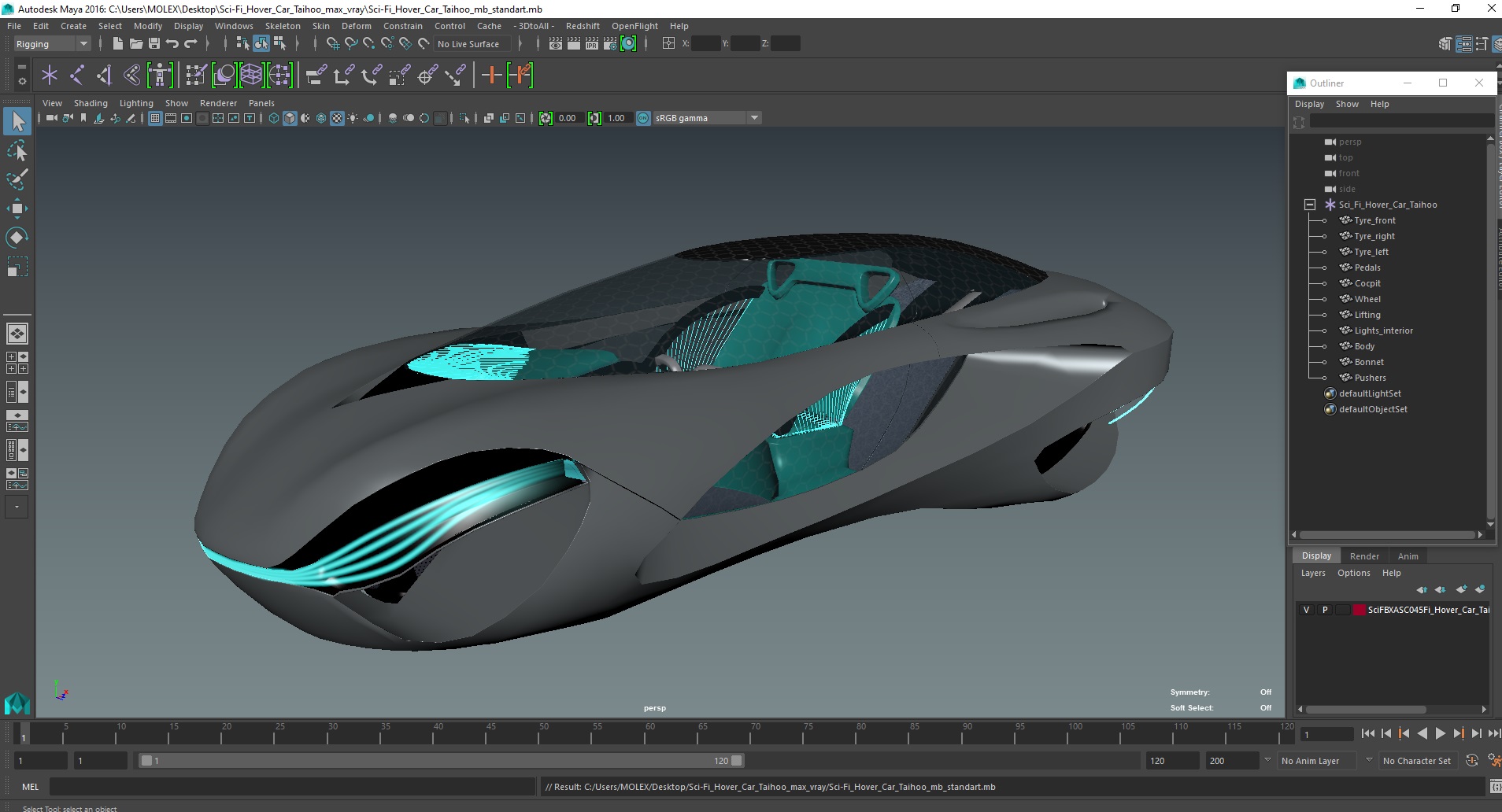
Task: Choose the Paint selection tool
Action: (17, 179)
